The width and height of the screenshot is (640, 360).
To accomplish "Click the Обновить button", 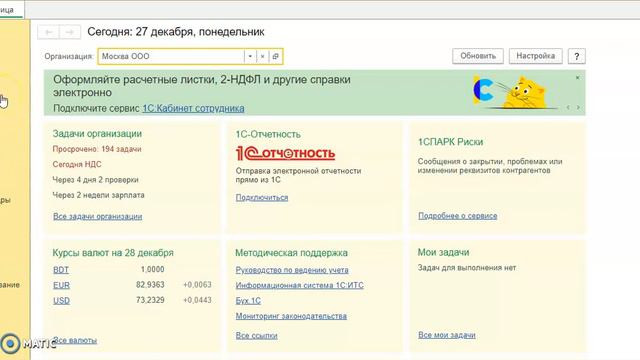I will pyautogui.click(x=478, y=56).
